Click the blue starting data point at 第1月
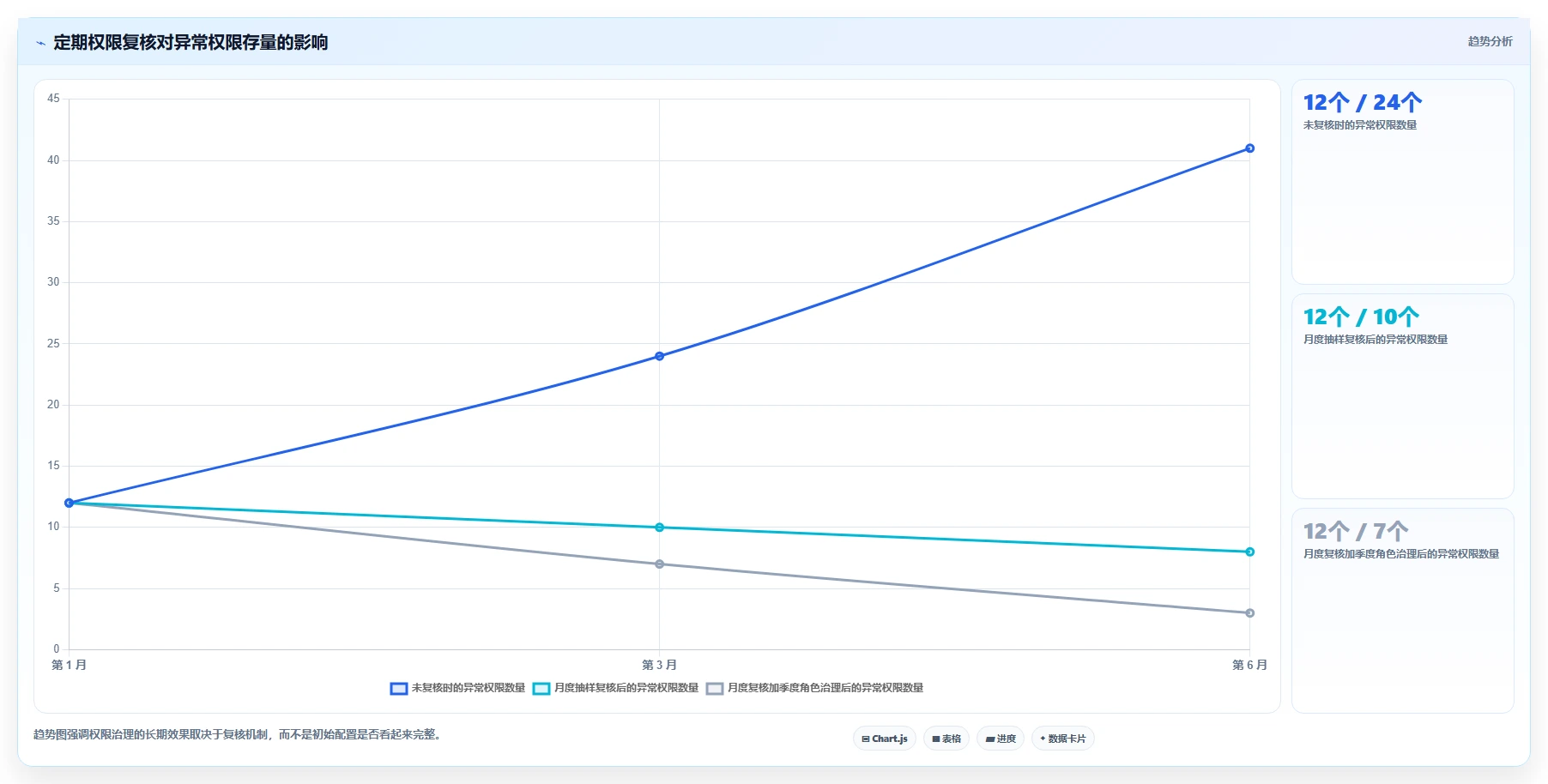1548x784 pixels. pyautogui.click(x=69, y=503)
